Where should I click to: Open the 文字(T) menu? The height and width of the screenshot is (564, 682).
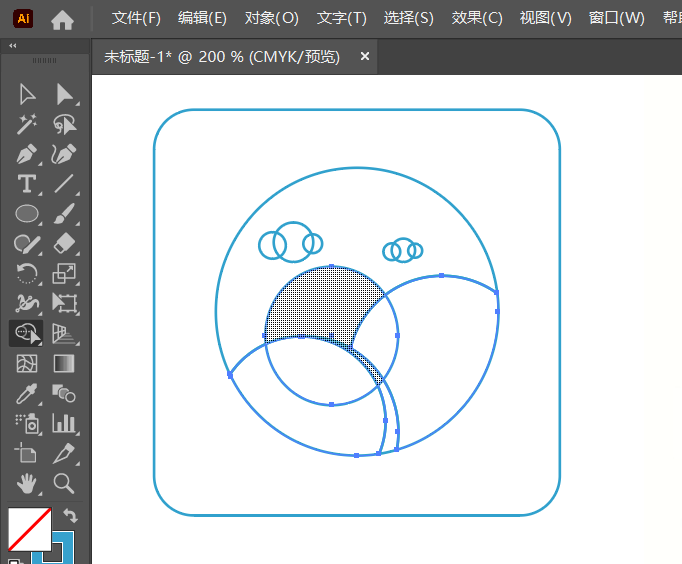(341, 18)
